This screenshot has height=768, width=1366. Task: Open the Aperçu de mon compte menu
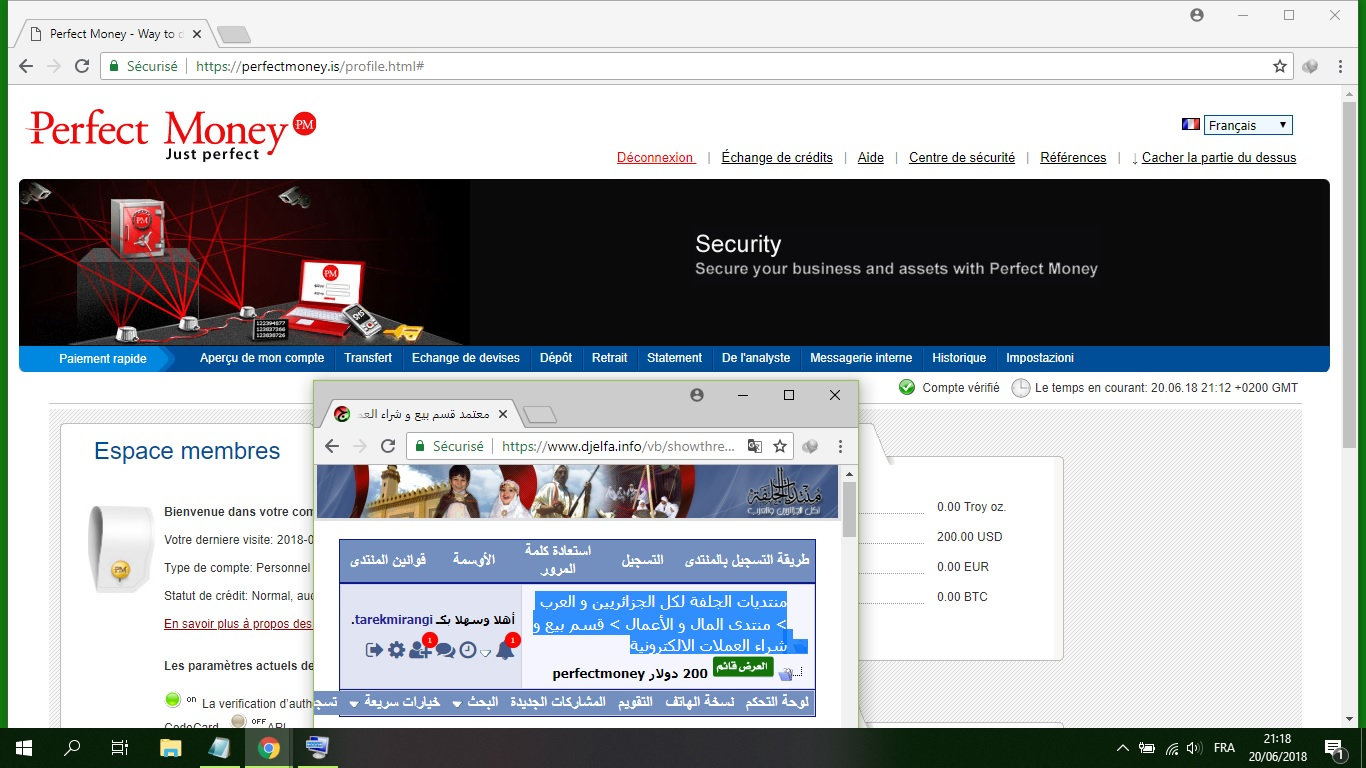point(262,358)
